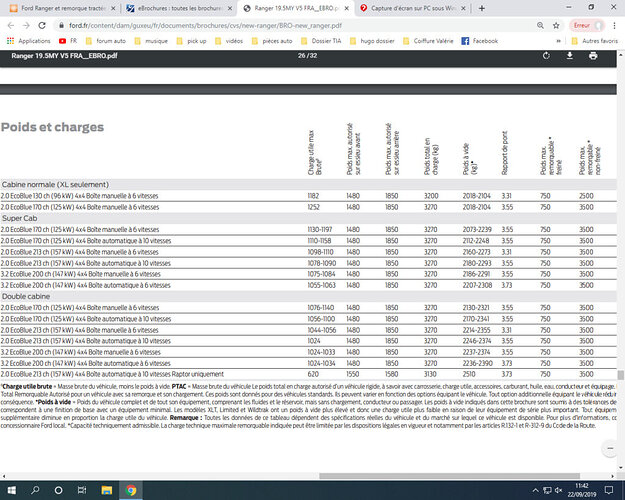Click the scroll-down arrow of vertical scrollbar
Viewport: 625px width, 500px height.
coord(621,468)
